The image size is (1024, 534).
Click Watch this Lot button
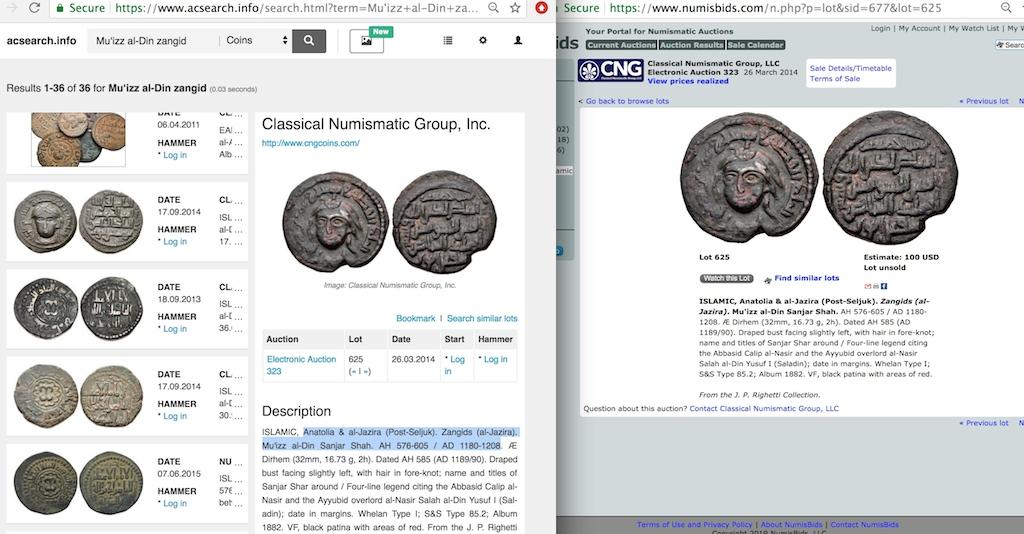726,278
